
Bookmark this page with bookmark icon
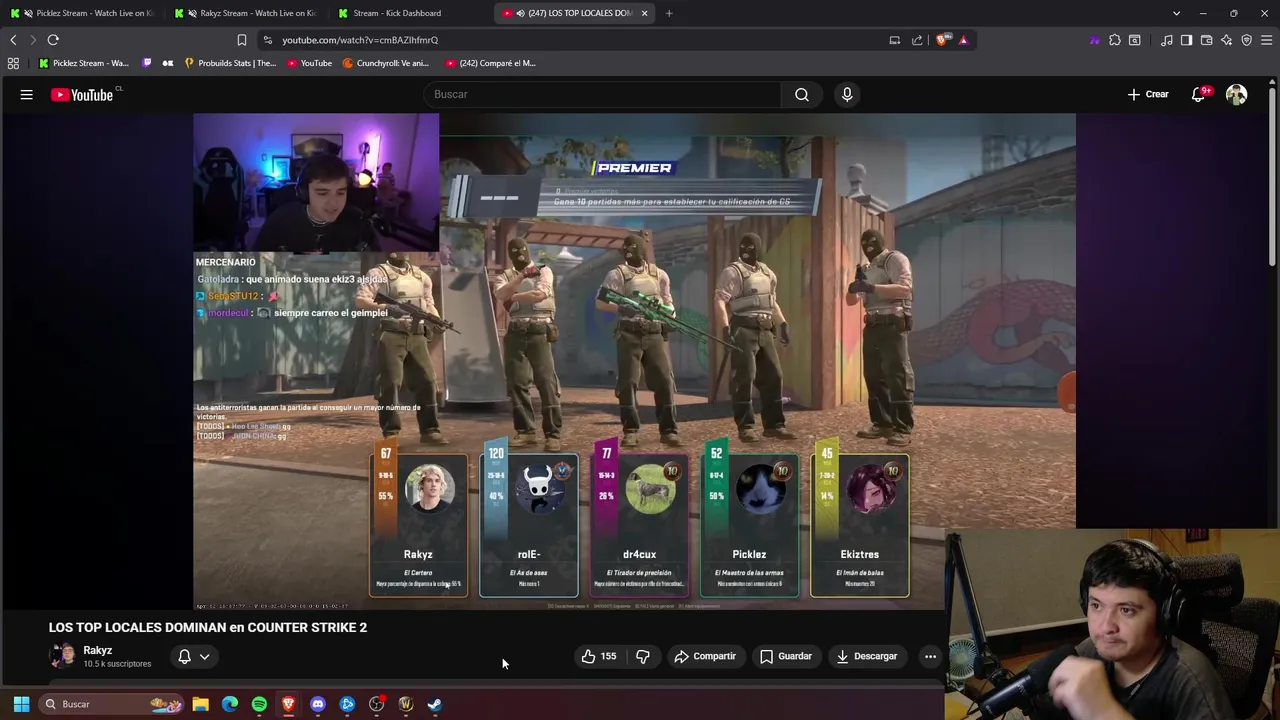tap(241, 40)
